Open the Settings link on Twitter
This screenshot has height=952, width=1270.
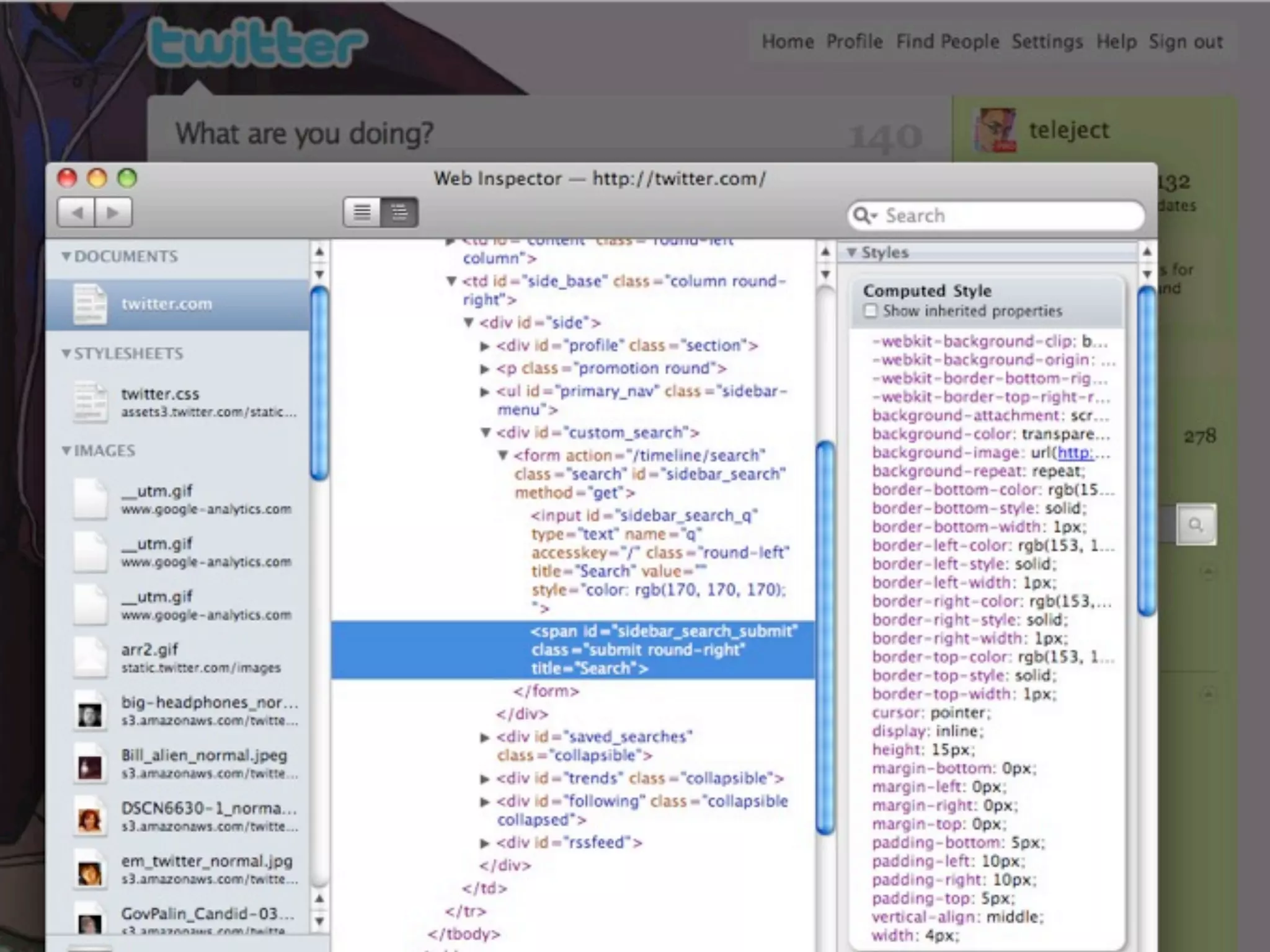1047,42
